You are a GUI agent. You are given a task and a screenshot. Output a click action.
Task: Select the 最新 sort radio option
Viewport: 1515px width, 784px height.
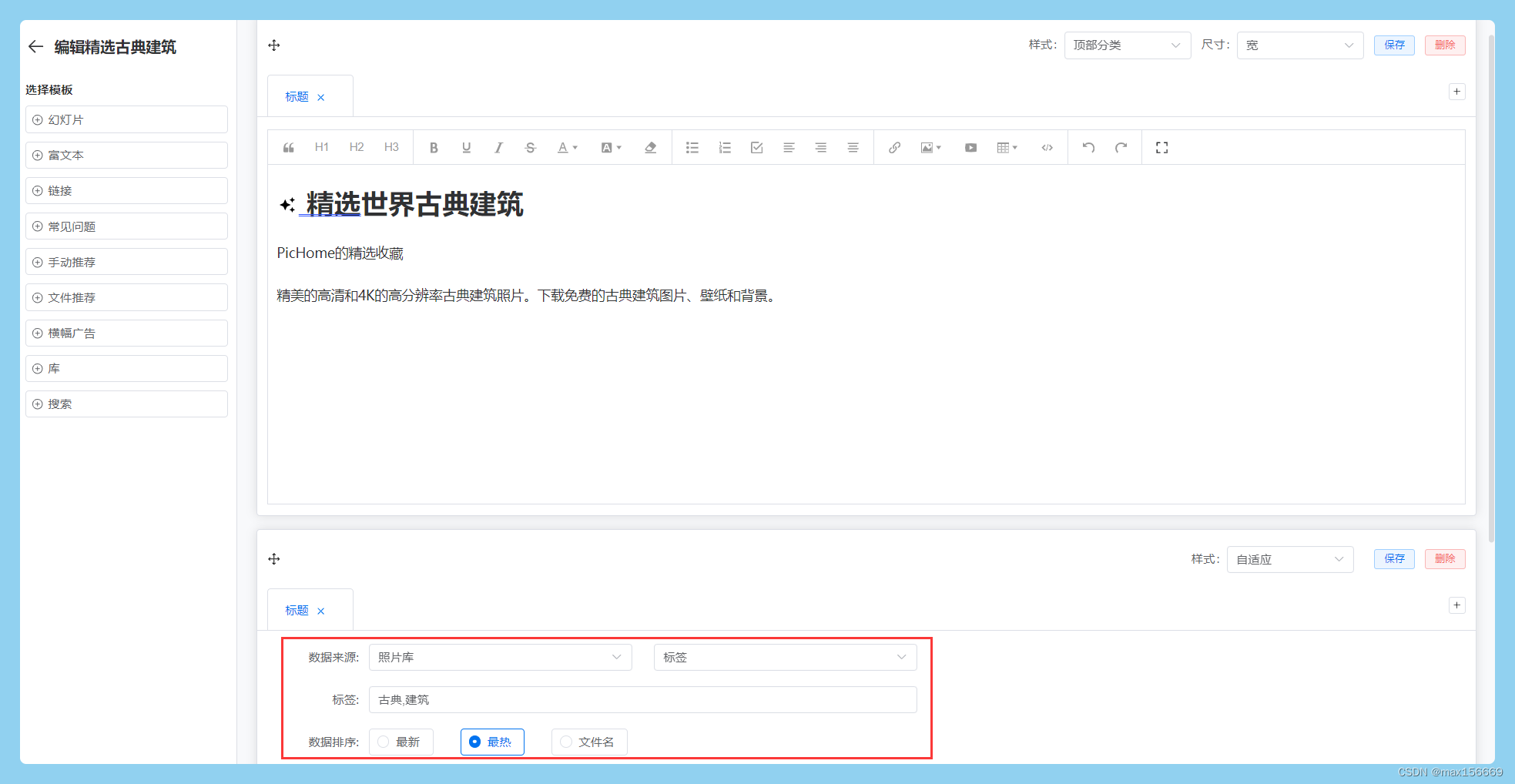click(401, 742)
